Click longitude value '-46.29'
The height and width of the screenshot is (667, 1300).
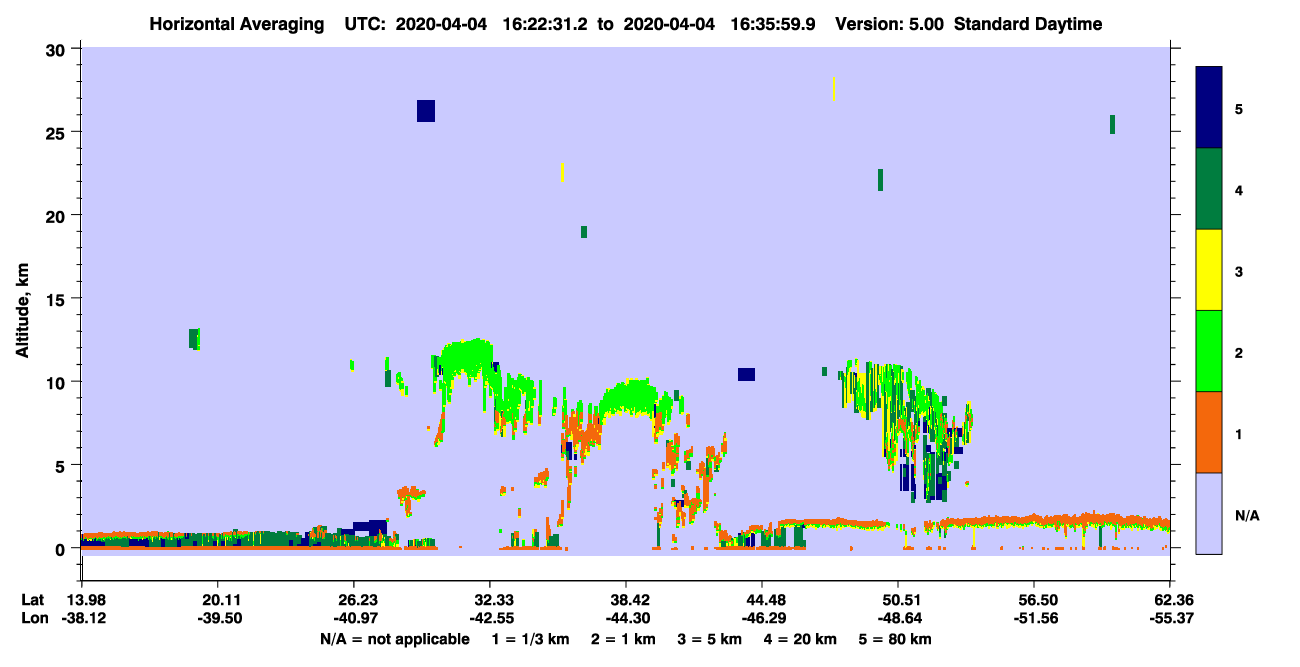click(x=762, y=619)
